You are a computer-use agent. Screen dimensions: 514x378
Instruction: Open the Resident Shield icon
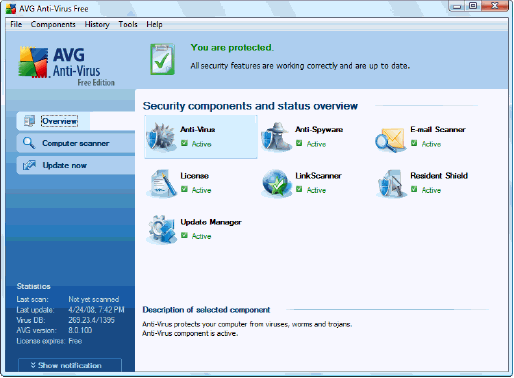391,184
